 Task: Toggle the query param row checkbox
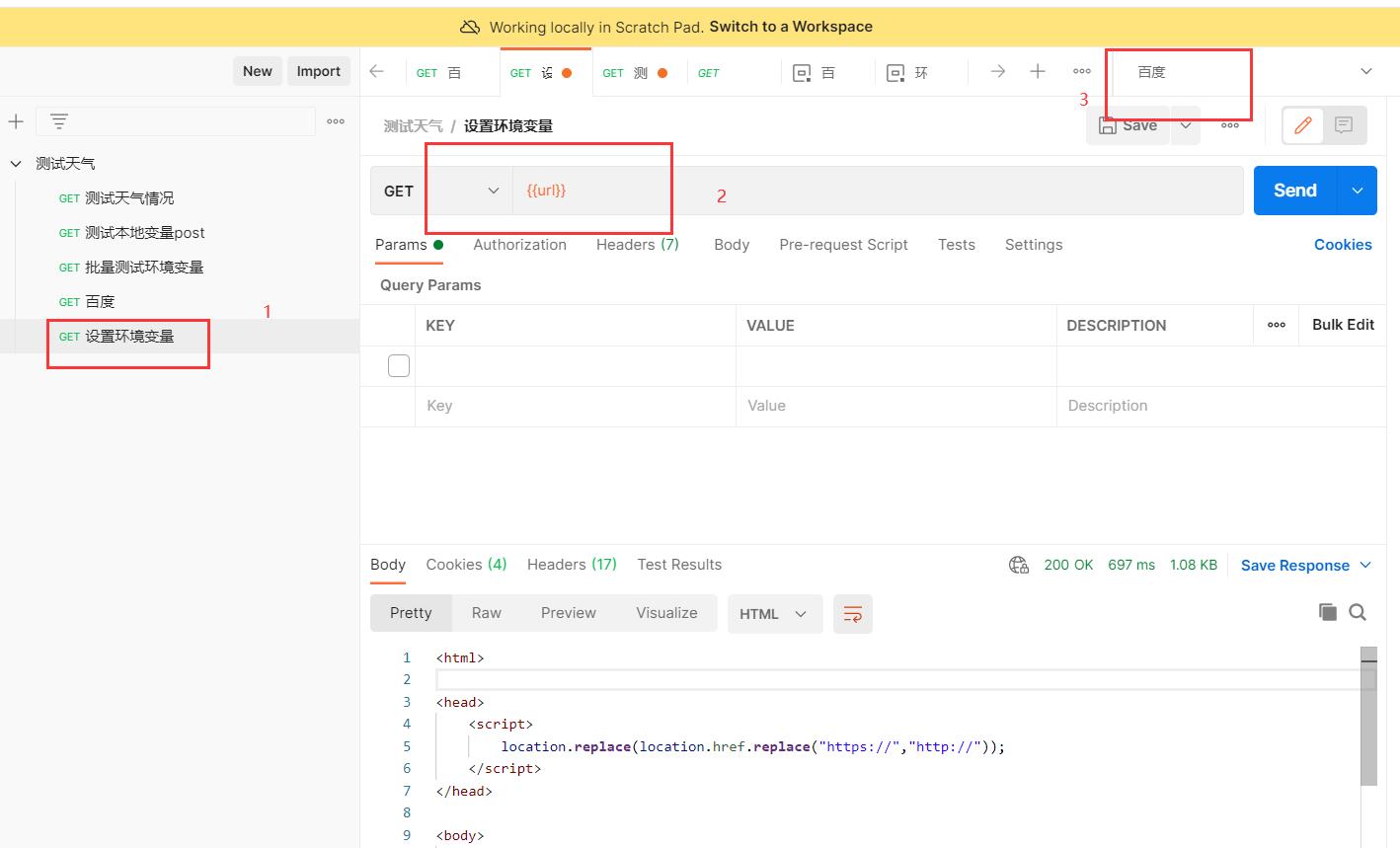tap(399, 366)
